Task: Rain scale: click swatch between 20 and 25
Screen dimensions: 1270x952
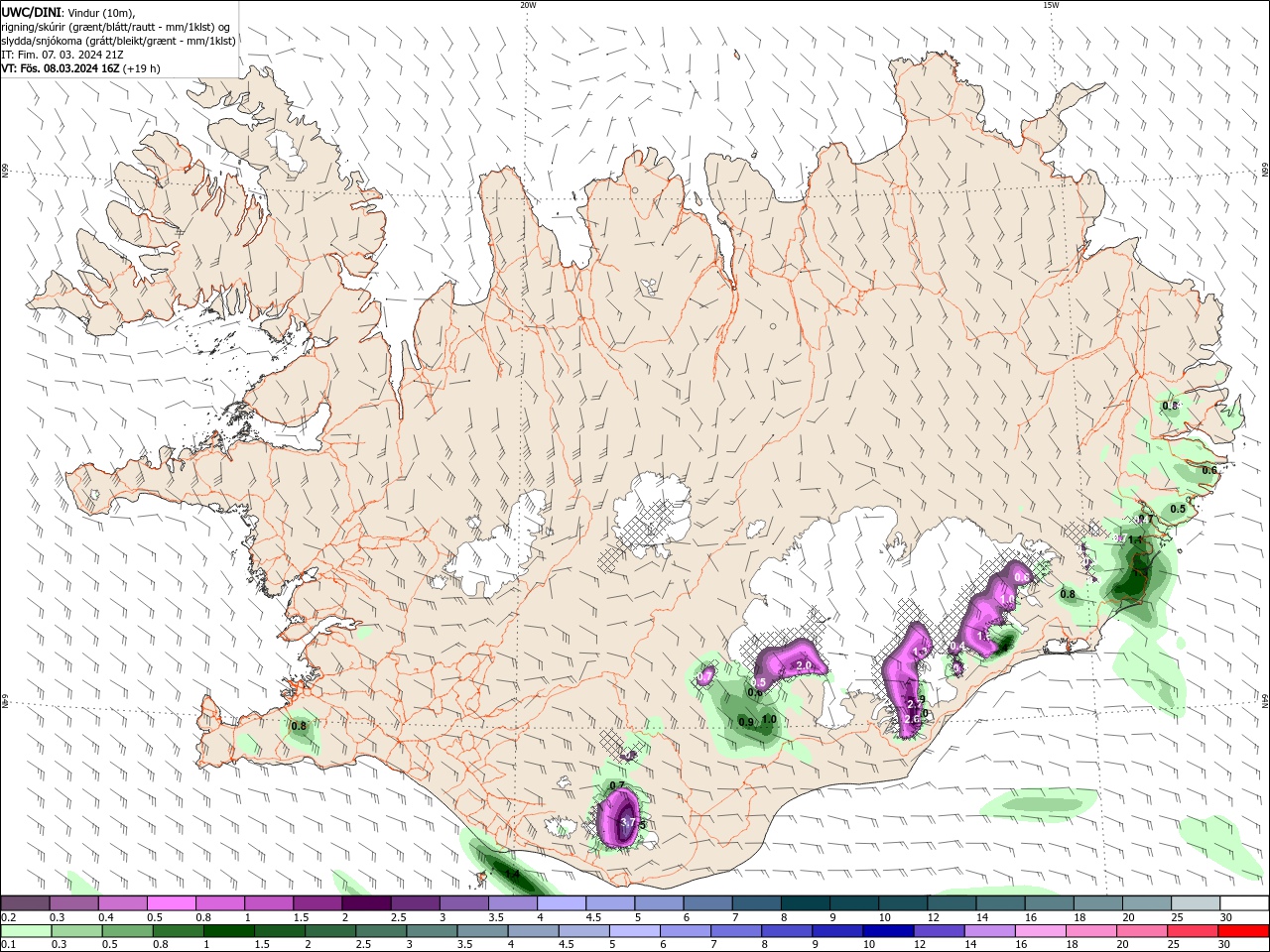Action: [1141, 931]
